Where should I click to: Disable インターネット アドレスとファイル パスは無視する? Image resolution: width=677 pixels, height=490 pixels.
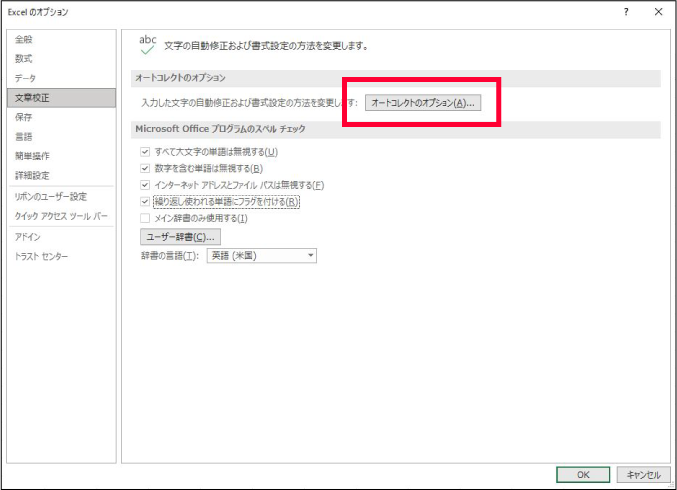click(x=146, y=185)
